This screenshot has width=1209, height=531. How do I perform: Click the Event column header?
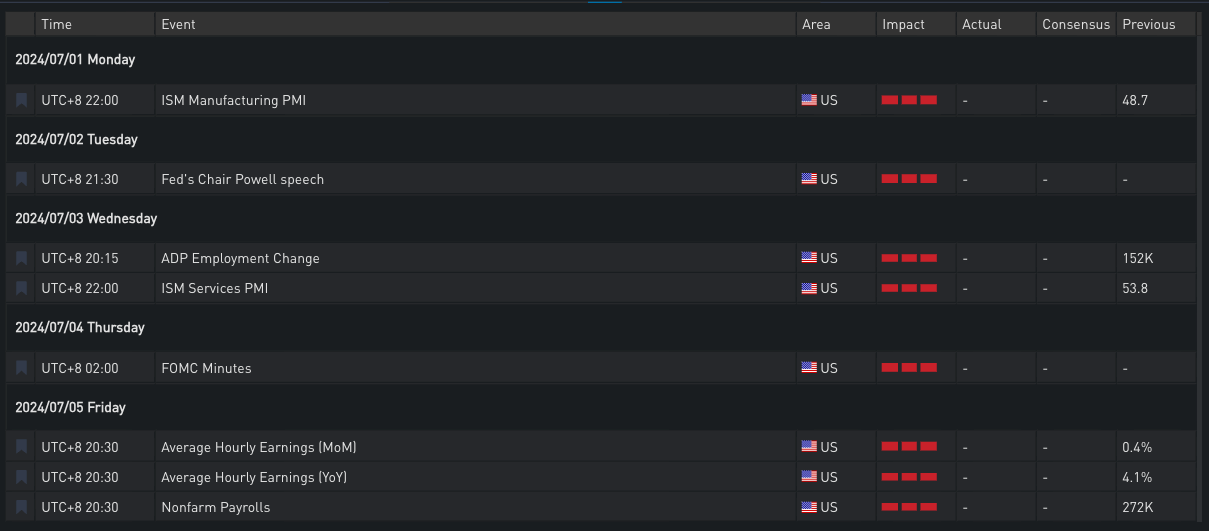point(179,24)
